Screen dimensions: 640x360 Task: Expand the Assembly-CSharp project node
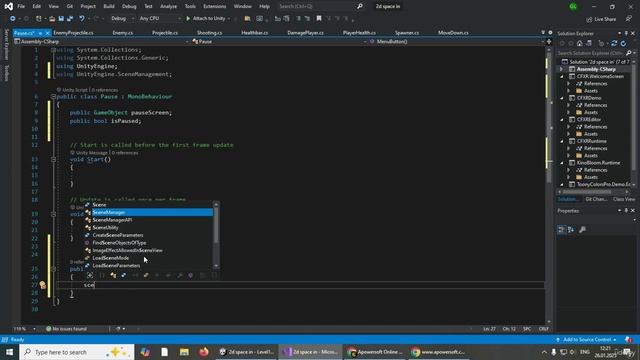(x=562, y=69)
